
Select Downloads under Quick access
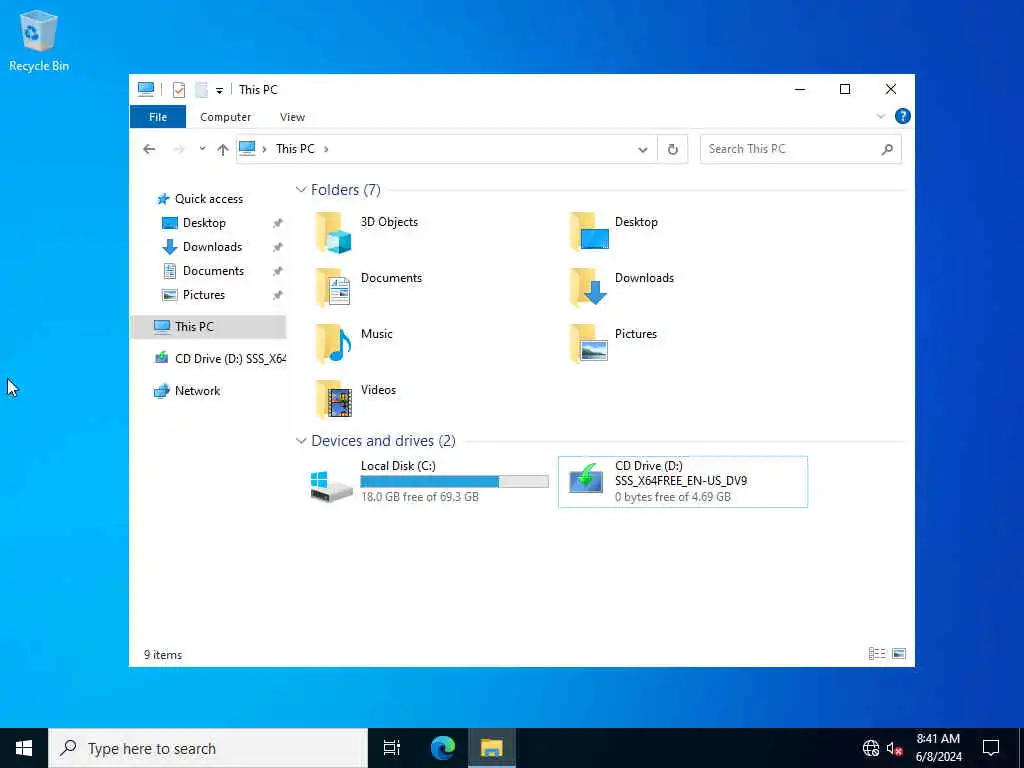(212, 247)
